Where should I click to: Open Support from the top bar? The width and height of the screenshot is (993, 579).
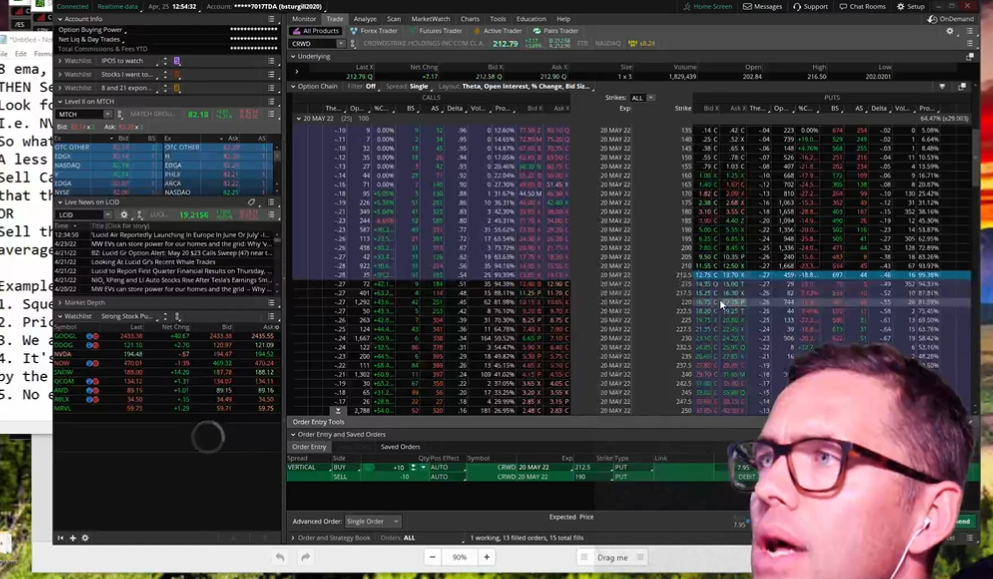point(810,6)
